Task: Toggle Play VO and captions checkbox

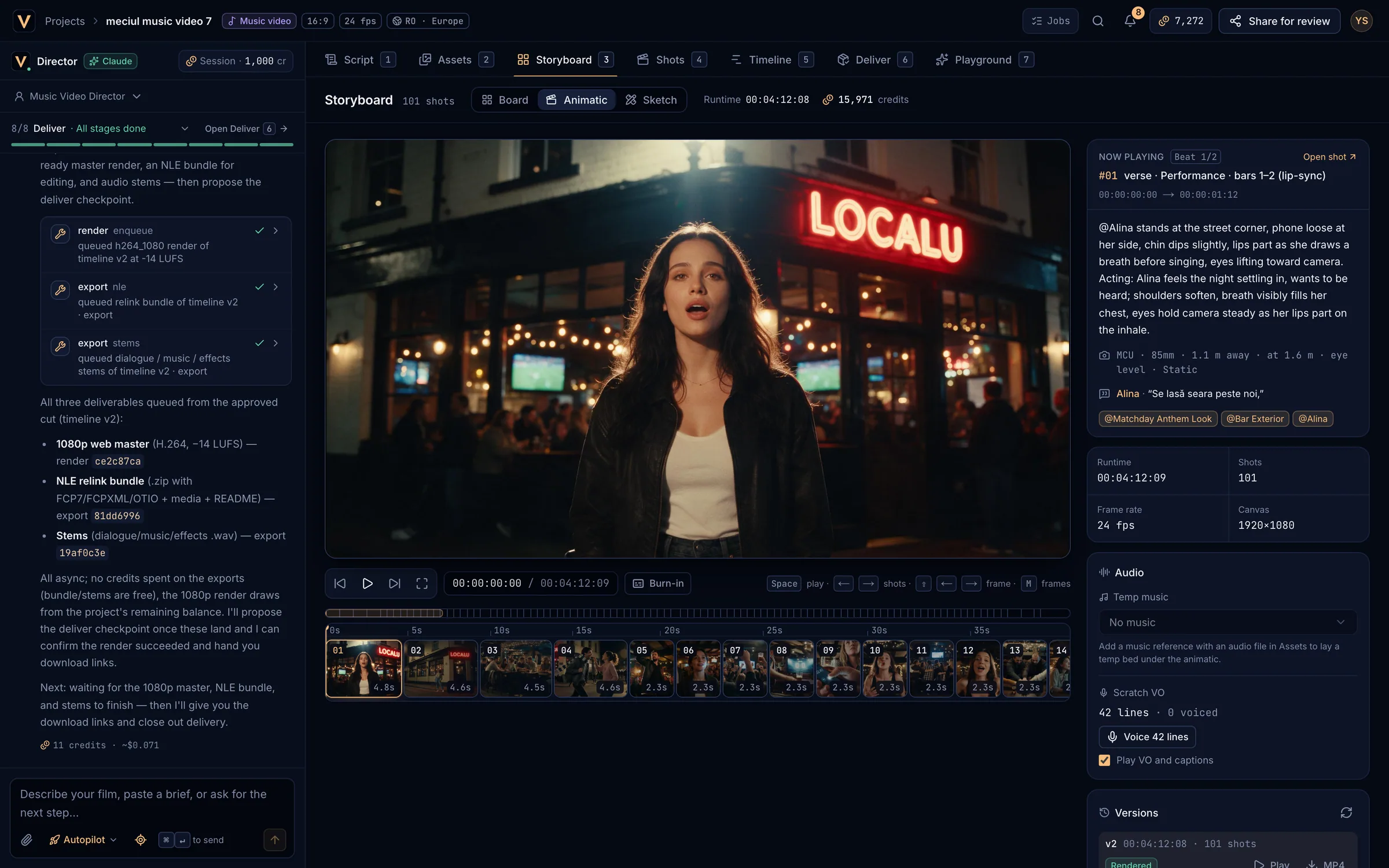Action: coord(1104,760)
